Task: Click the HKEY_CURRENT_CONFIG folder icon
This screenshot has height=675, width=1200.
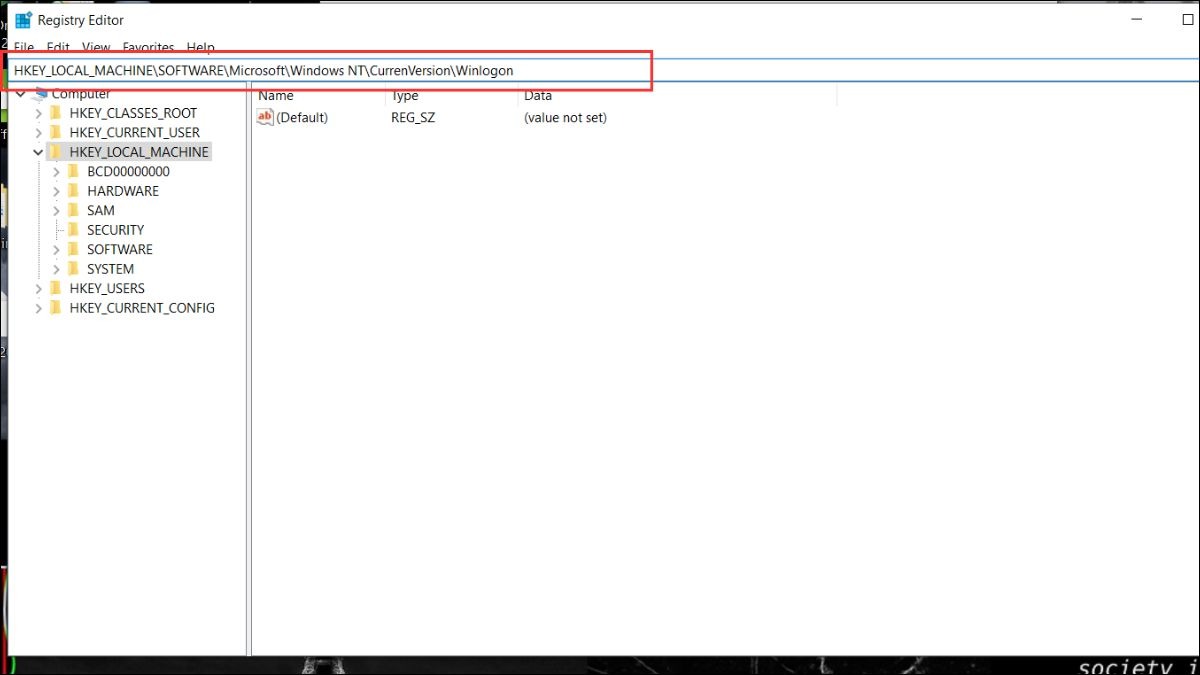Action: tap(55, 308)
